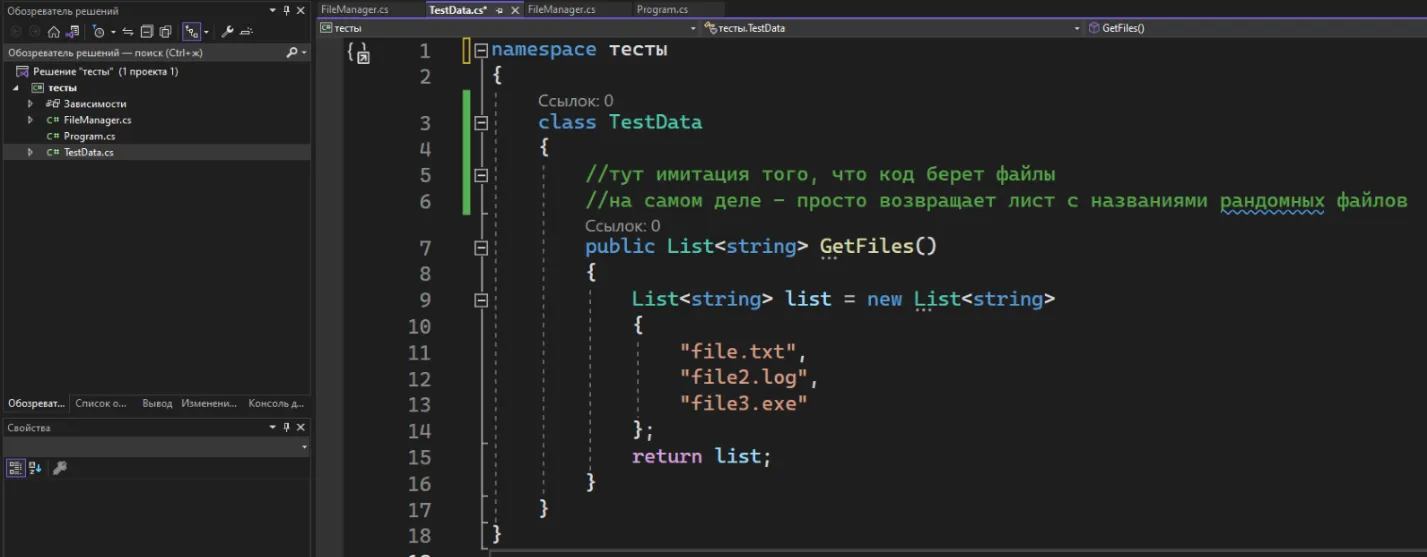Select FileManager.cs in the solution tree
This screenshot has height=557, width=1427.
pyautogui.click(x=97, y=120)
